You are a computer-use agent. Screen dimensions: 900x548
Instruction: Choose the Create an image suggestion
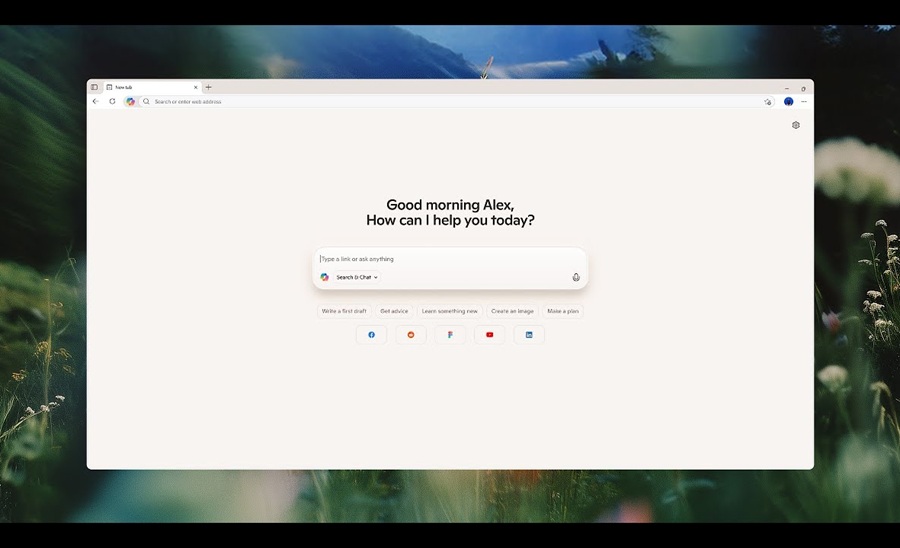(x=512, y=311)
